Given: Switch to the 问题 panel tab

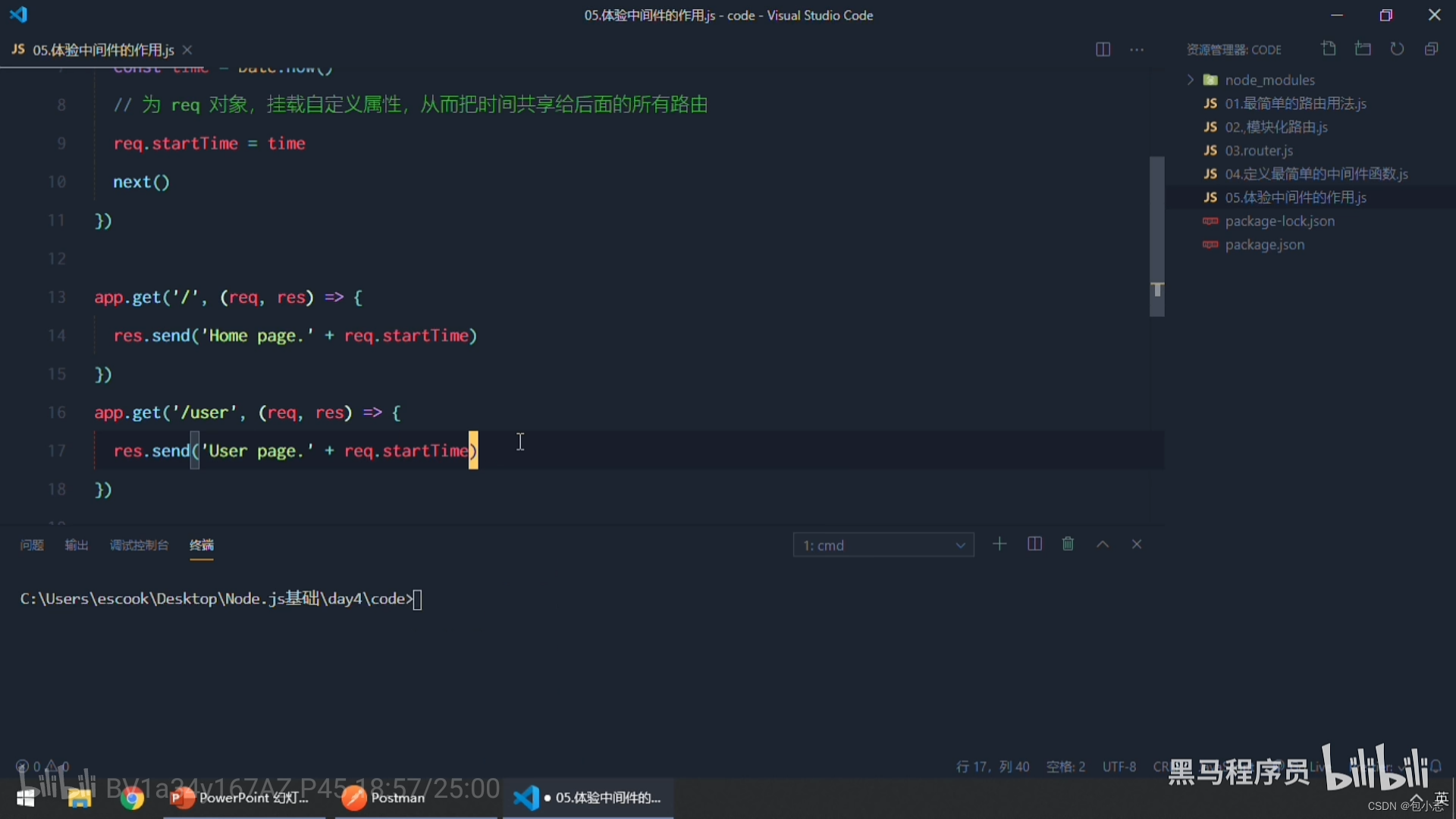Looking at the screenshot, I should 32,545.
